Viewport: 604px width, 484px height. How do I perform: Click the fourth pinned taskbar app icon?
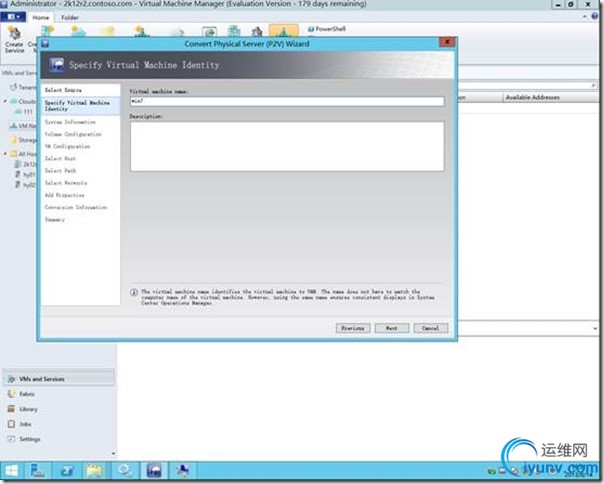click(x=125, y=471)
